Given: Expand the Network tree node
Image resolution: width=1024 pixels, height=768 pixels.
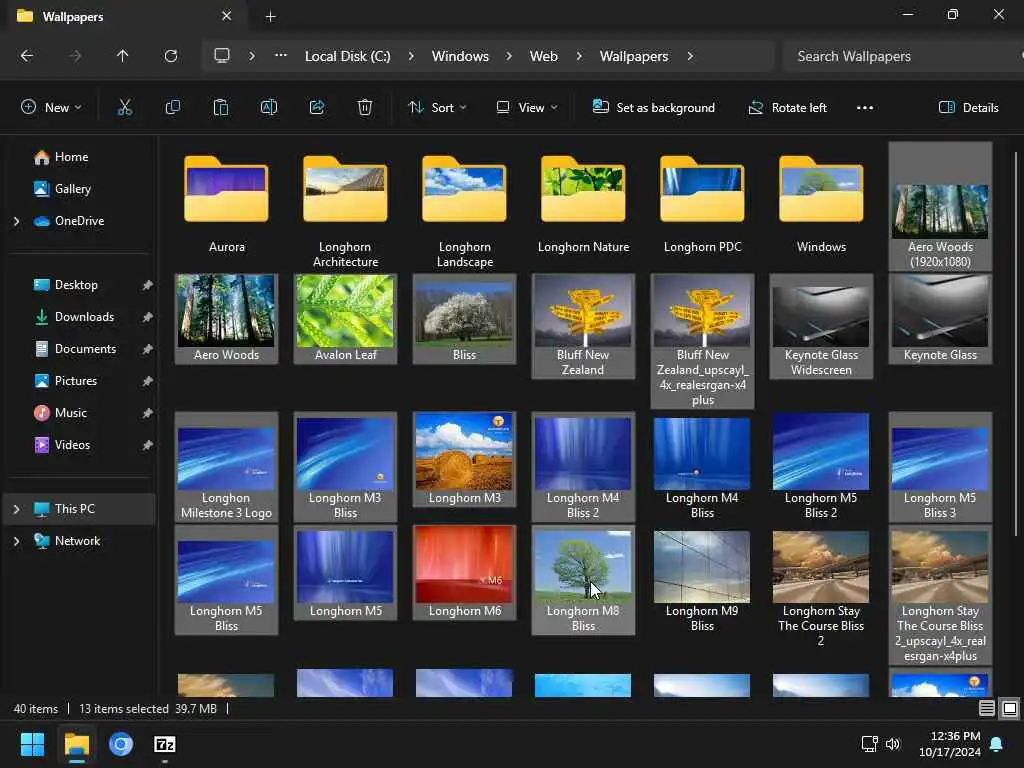Looking at the screenshot, I should (16, 541).
